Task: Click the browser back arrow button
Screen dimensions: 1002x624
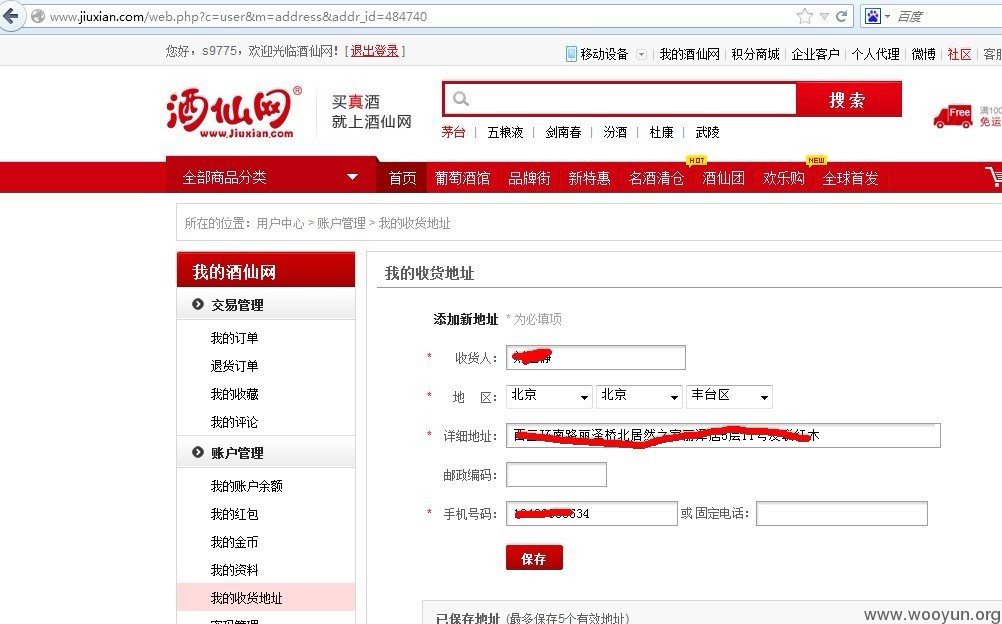Action: point(11,15)
